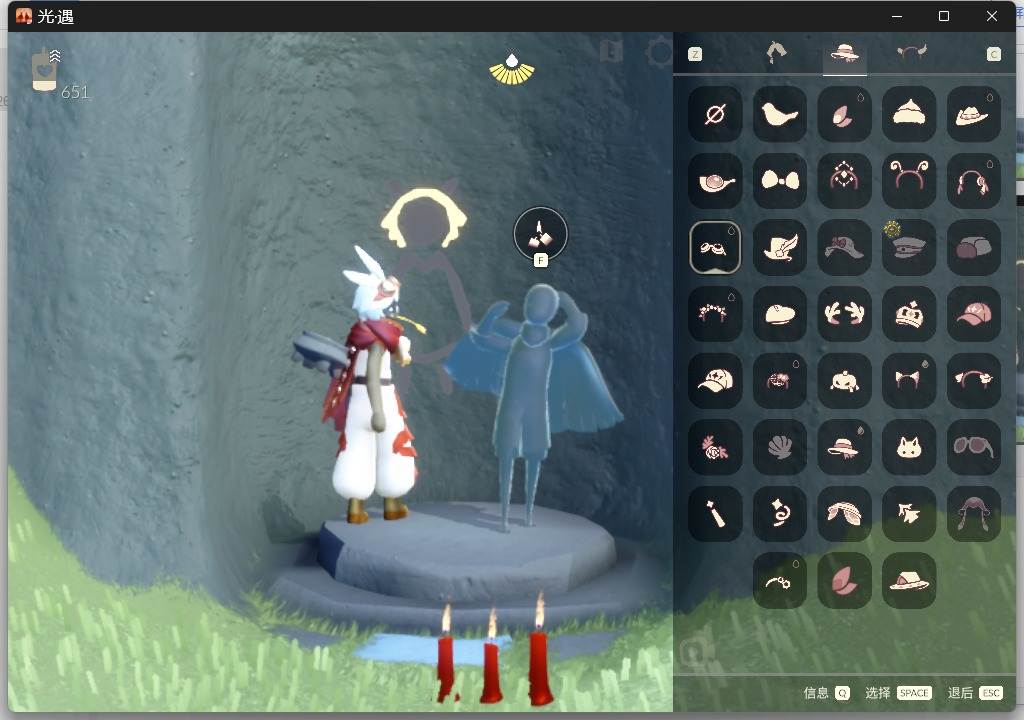The width and height of the screenshot is (1024, 720).
Task: Click the 退后 back ESC button
Action: point(975,693)
